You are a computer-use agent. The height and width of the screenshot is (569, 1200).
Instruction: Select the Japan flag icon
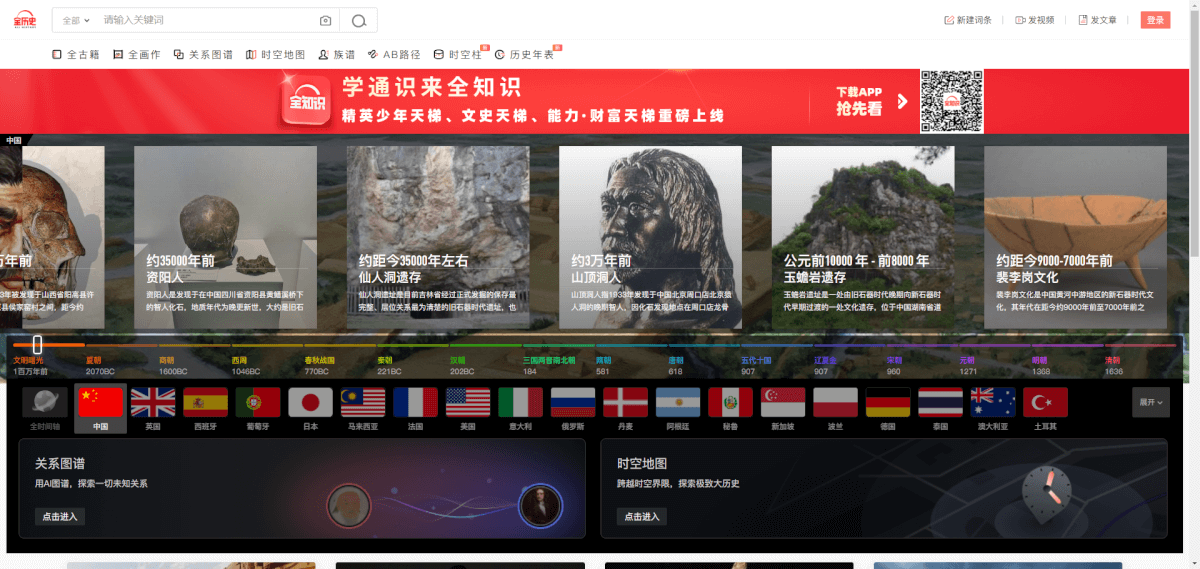[x=310, y=402]
